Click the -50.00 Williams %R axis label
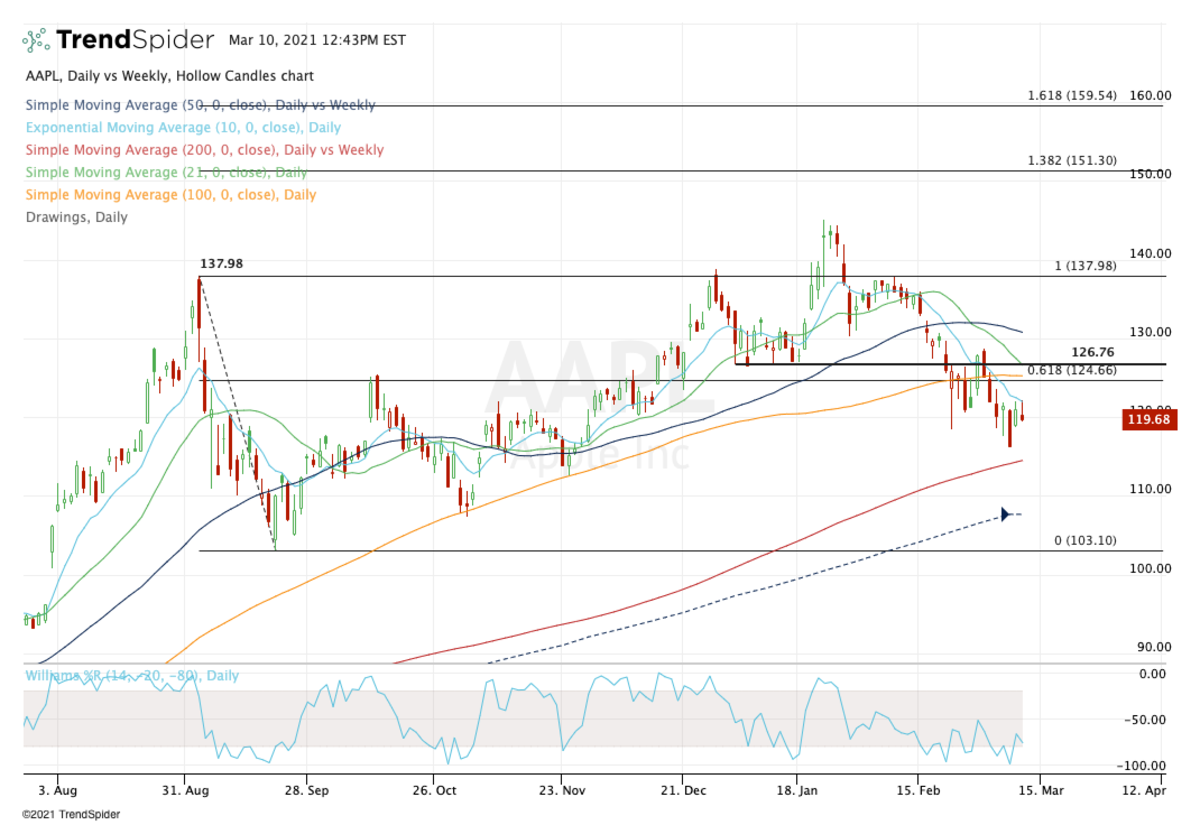This screenshot has width=1200, height=825. [x=1146, y=720]
